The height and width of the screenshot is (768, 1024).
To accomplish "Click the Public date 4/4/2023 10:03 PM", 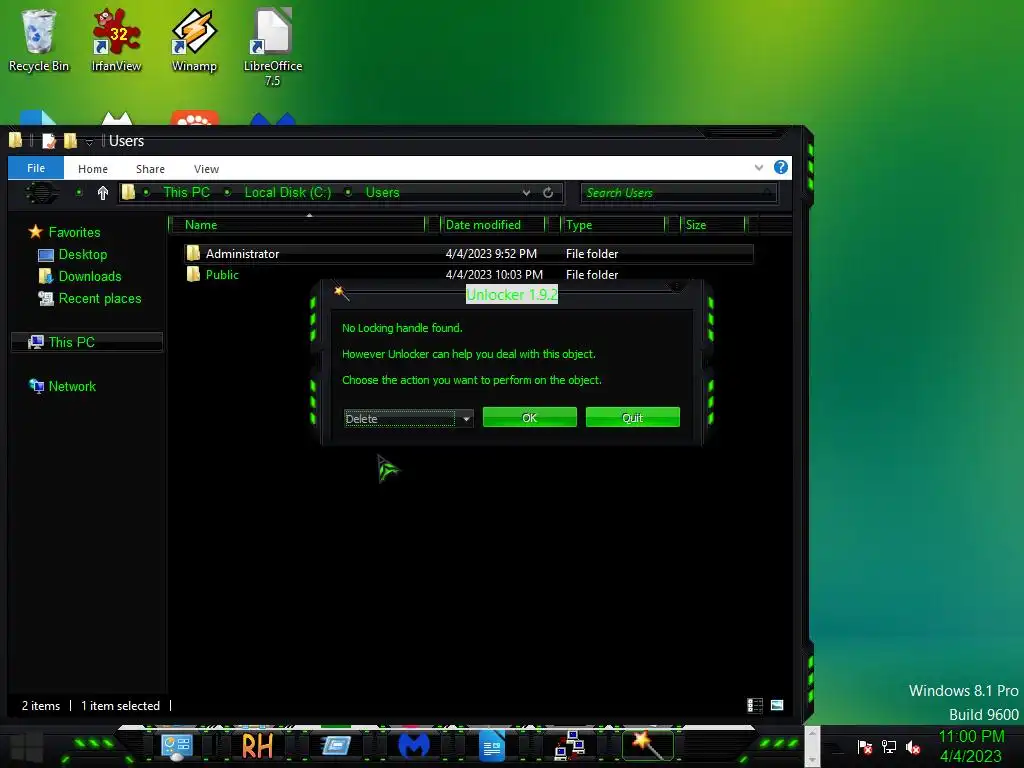I will tap(494, 275).
